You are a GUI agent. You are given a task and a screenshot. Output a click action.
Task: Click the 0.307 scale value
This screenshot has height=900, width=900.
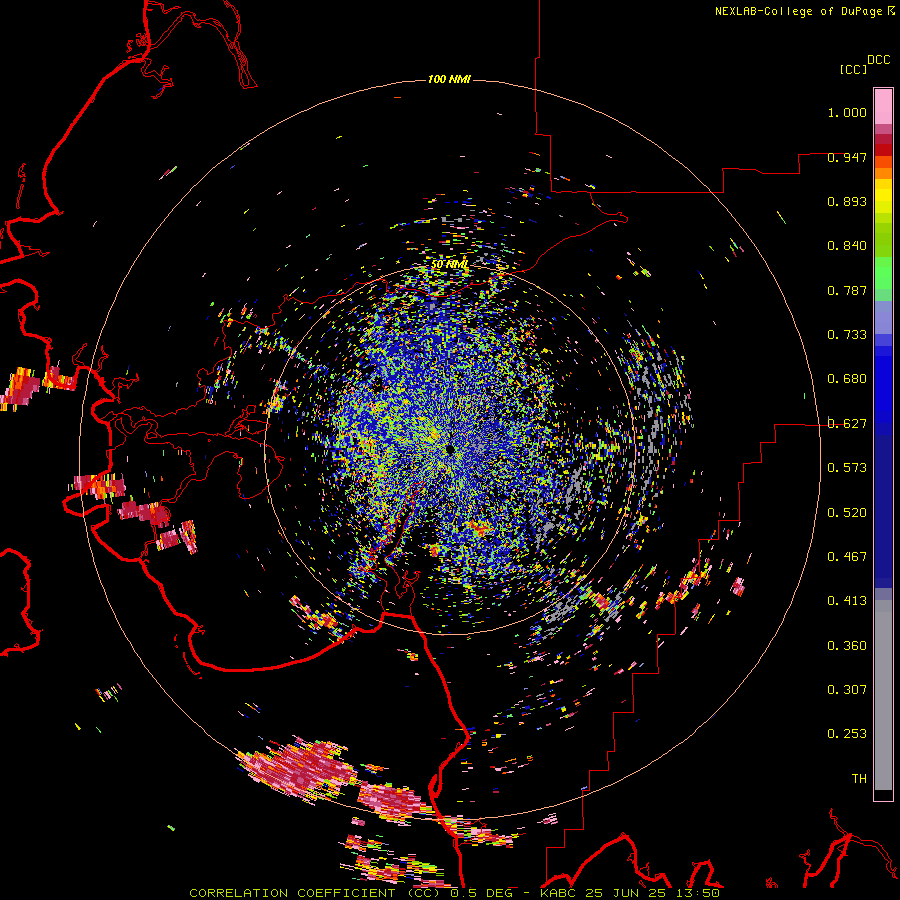[x=847, y=690]
